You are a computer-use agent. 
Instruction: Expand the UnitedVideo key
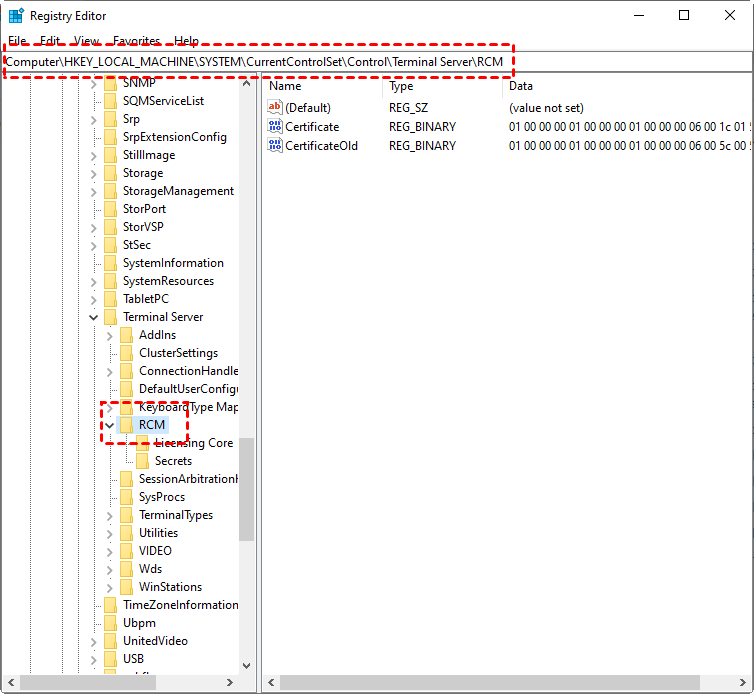[94, 641]
